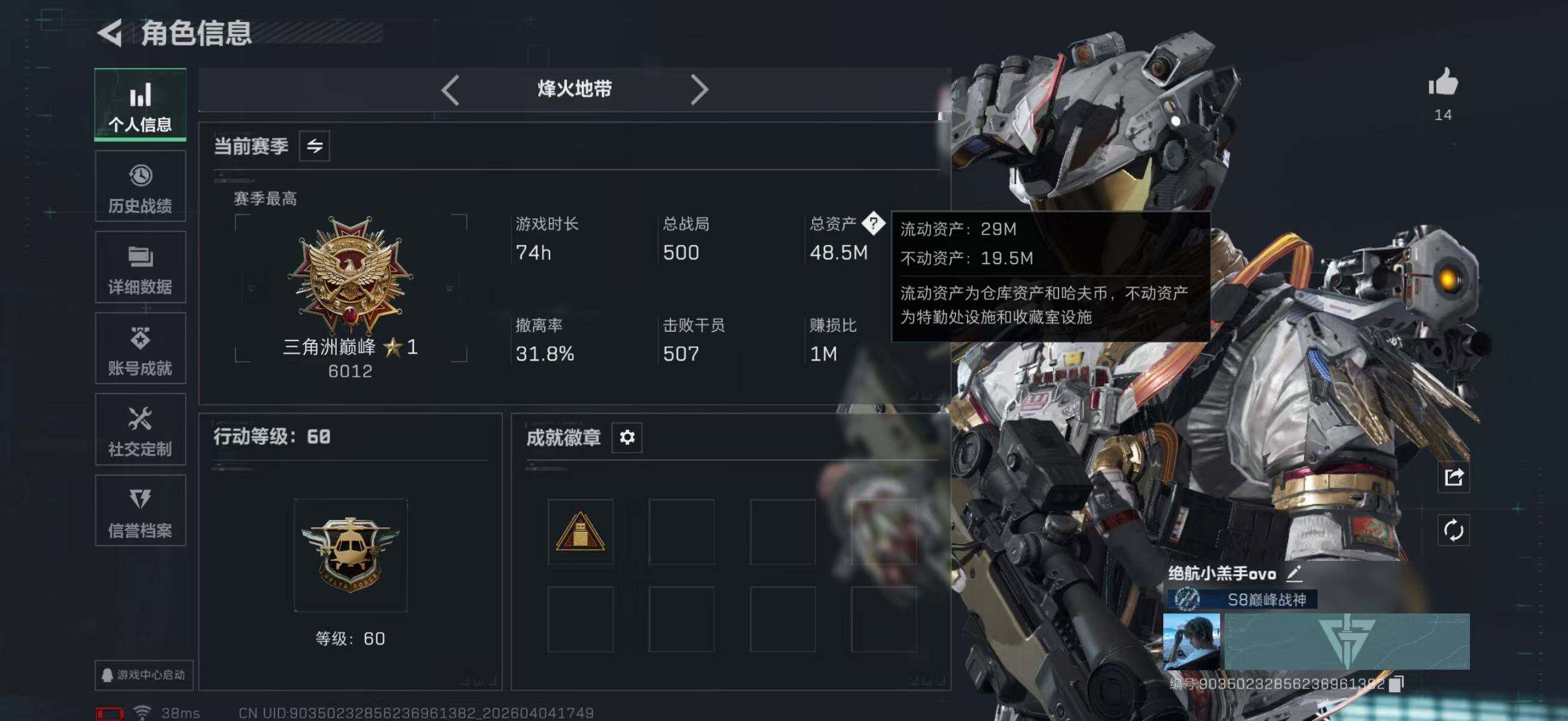Open the 历史战绩 tab
The width and height of the screenshot is (1568, 721).
pyautogui.click(x=141, y=186)
